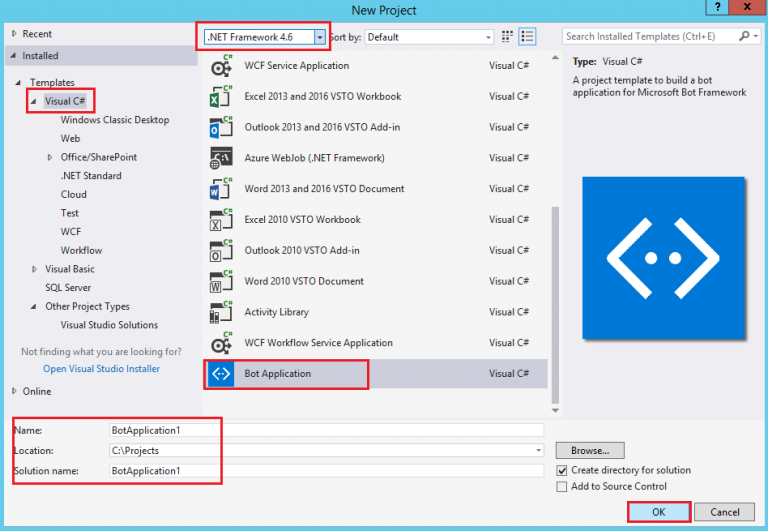Select the SQL Server category
Screen dimensions: 768x531
click(x=68, y=288)
